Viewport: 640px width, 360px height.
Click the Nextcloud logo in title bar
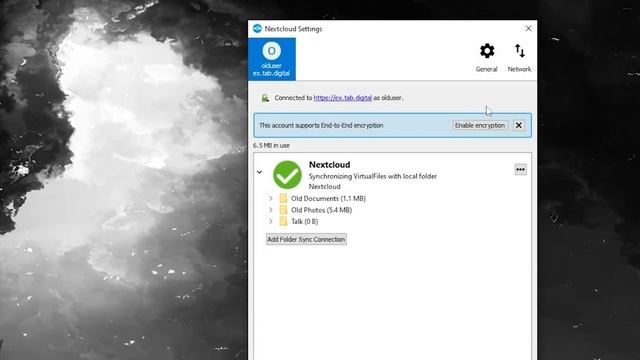point(257,29)
